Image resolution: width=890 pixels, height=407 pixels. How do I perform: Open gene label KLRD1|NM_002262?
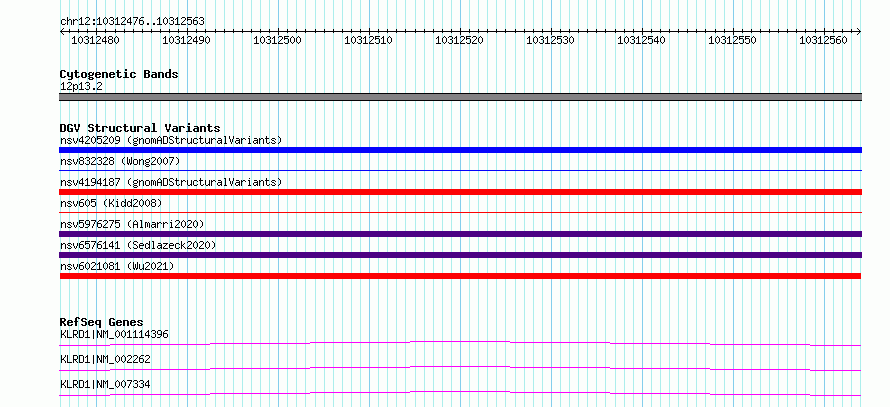105,359
